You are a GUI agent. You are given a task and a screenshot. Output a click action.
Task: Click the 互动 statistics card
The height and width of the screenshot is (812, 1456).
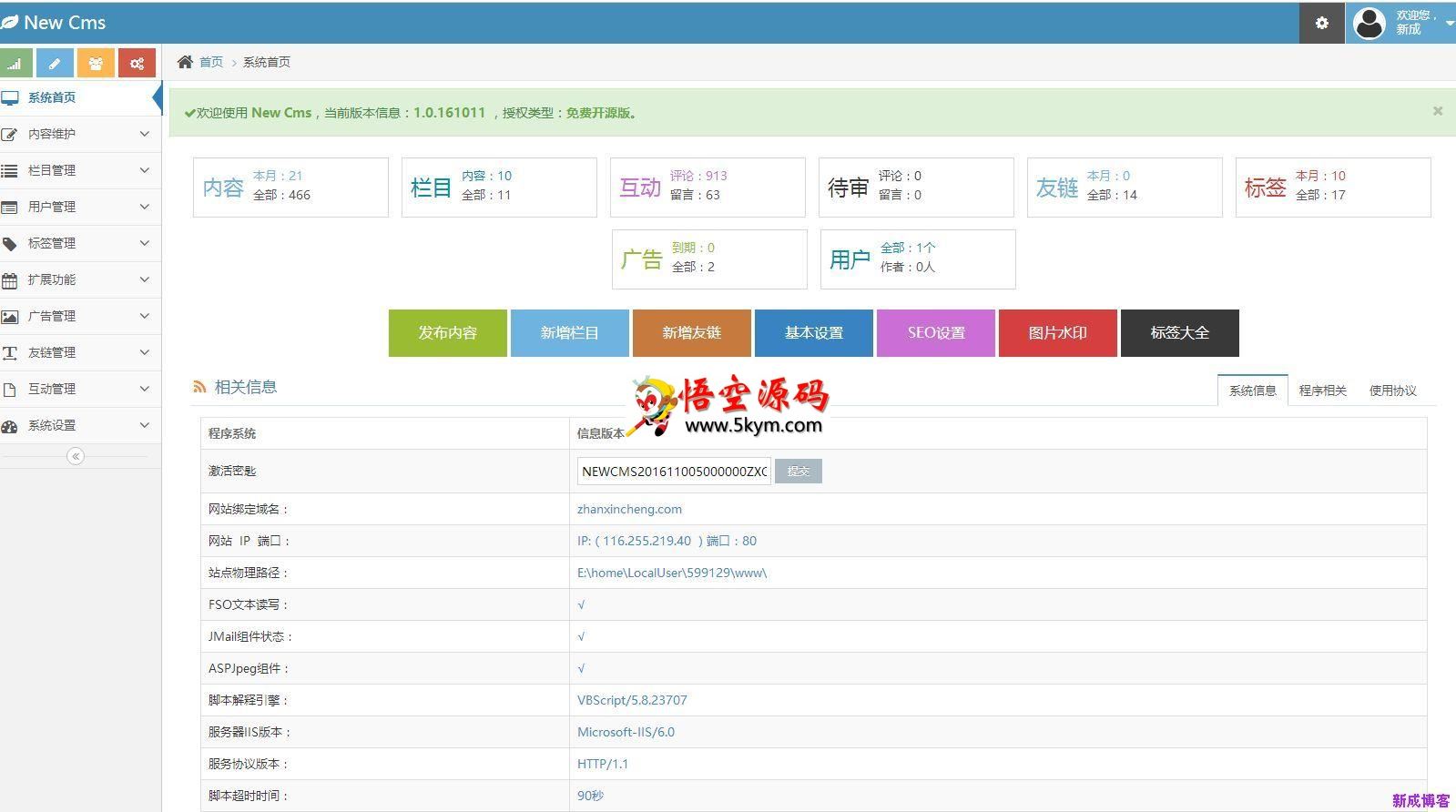(708, 188)
